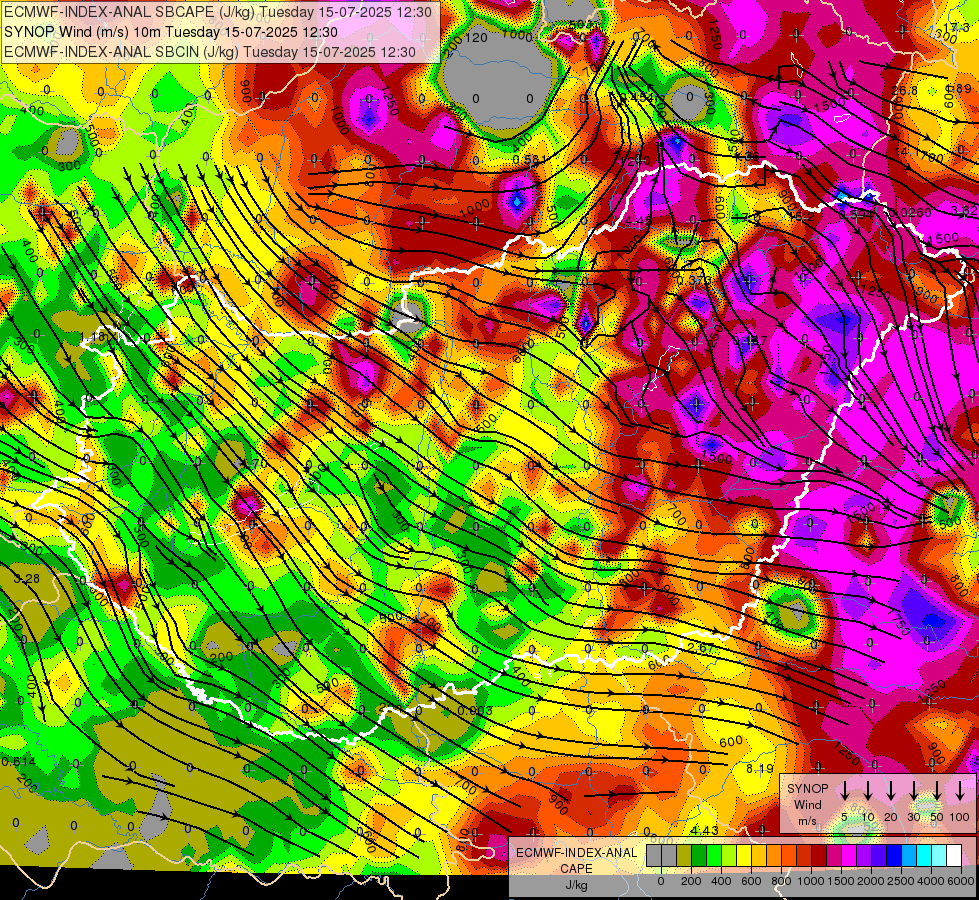Image resolution: width=979 pixels, height=900 pixels.
Task: Click the map value '8.19'
Action: [x=760, y=768]
